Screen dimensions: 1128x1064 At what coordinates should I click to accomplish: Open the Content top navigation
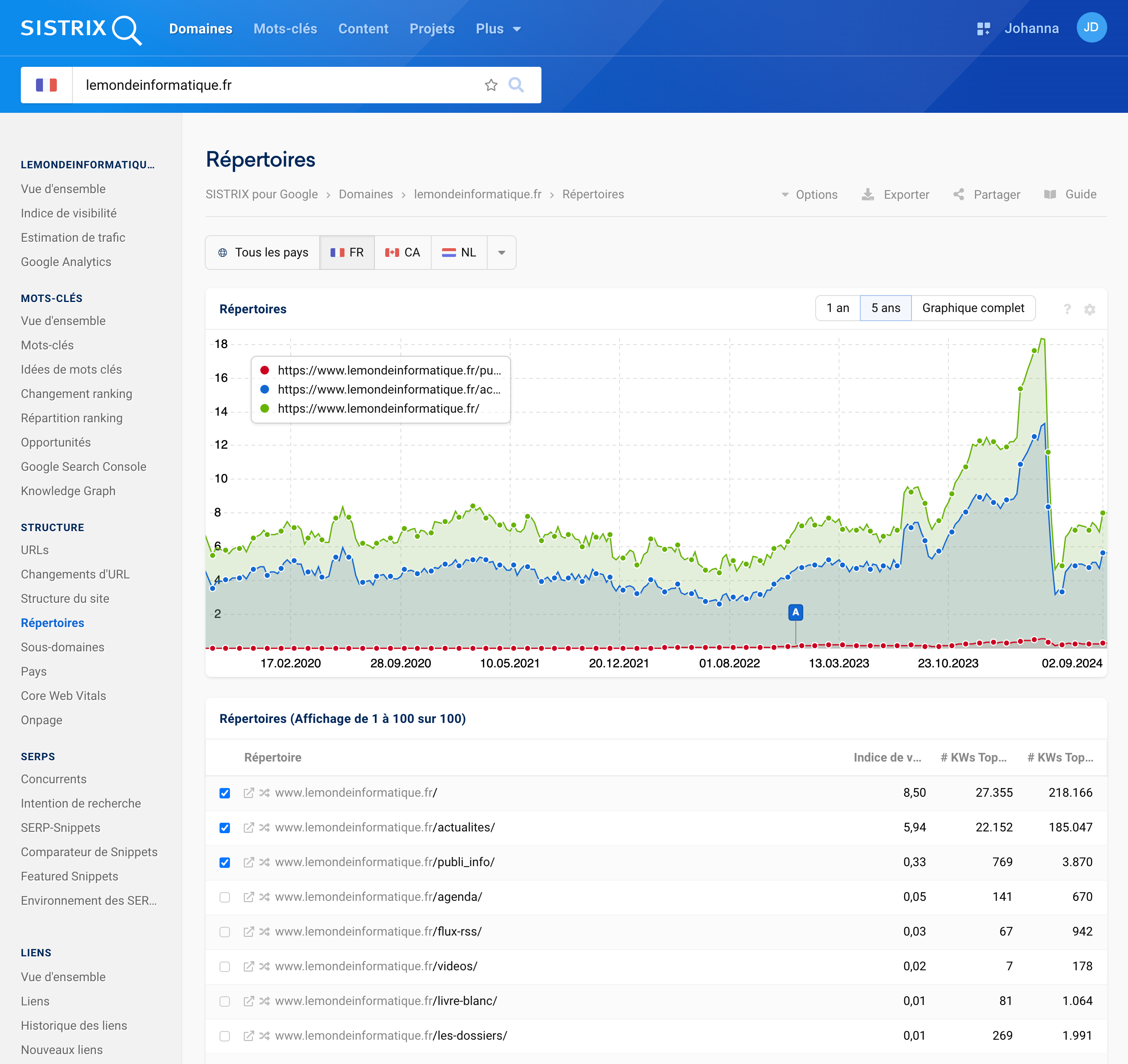coord(363,28)
